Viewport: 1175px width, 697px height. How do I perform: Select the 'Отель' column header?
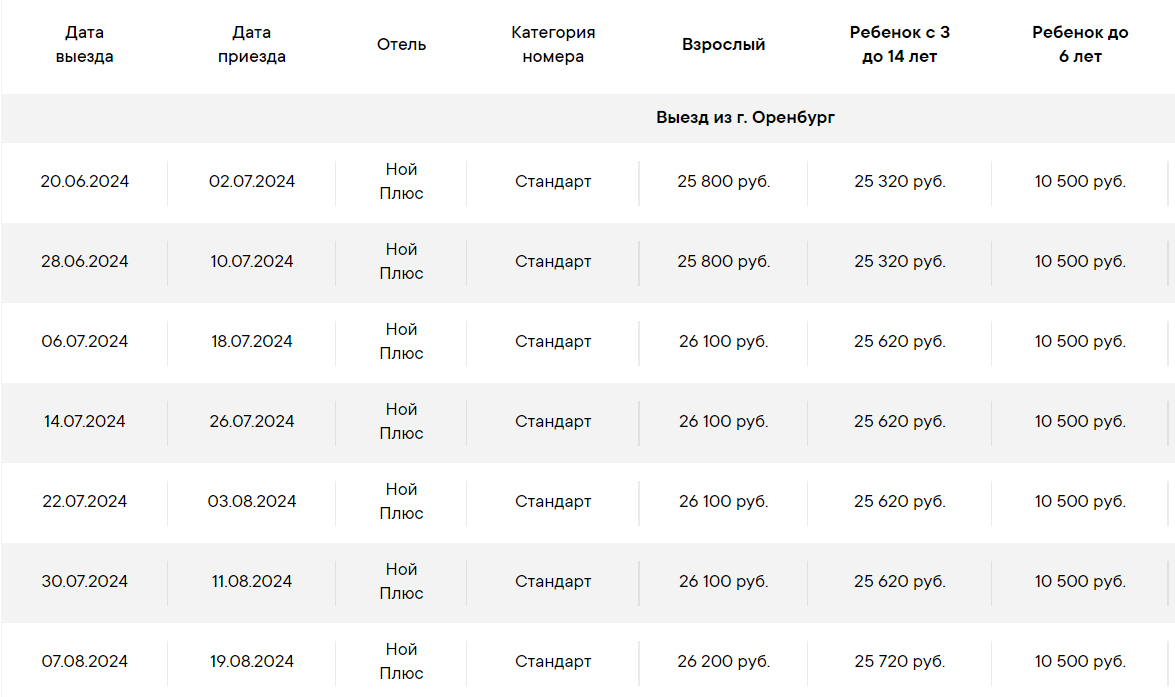pyautogui.click(x=402, y=44)
